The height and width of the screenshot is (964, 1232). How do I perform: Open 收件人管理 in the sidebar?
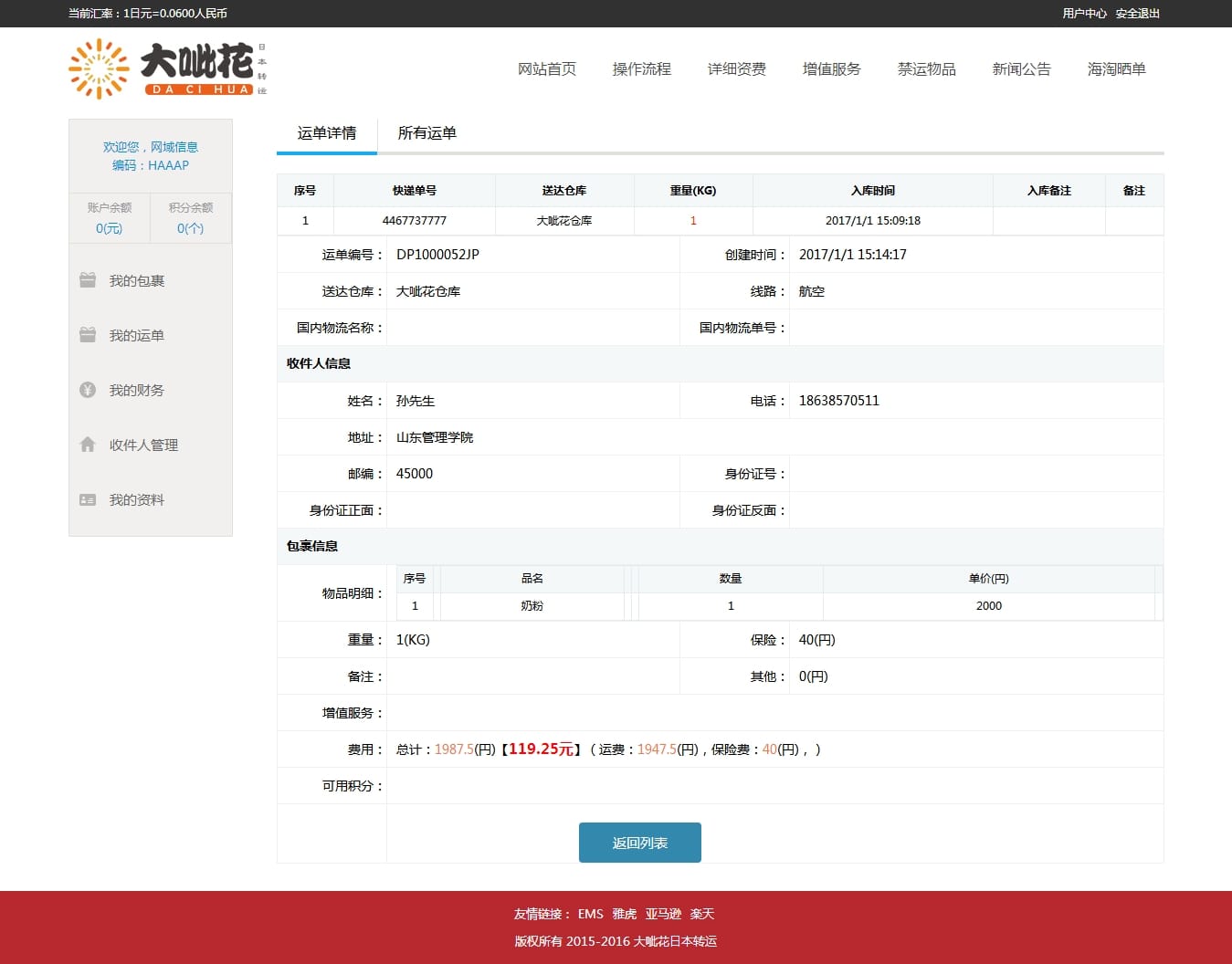(x=144, y=445)
